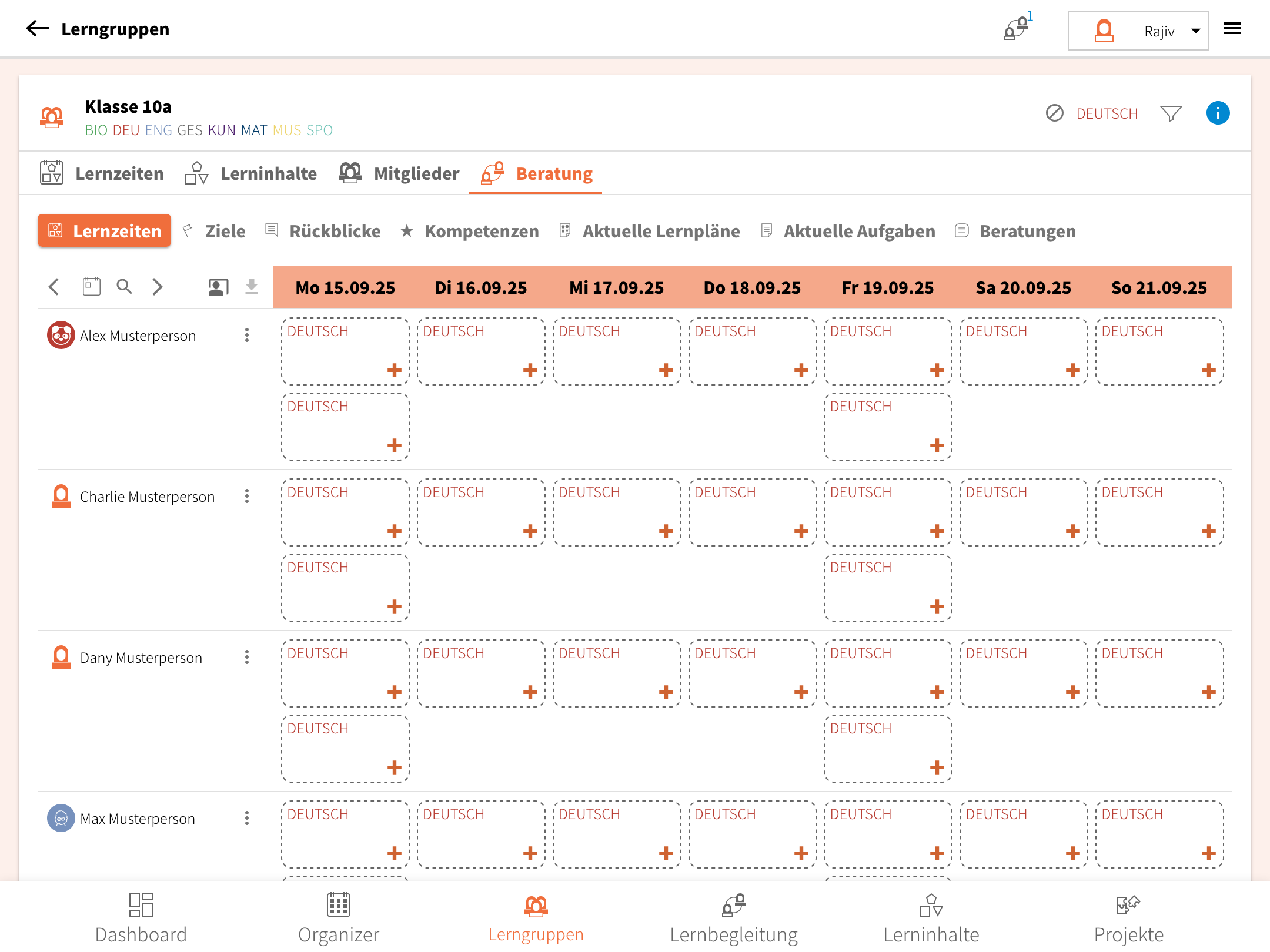Image resolution: width=1270 pixels, height=952 pixels.
Task: Click the blue info icon
Action: 1218,113
